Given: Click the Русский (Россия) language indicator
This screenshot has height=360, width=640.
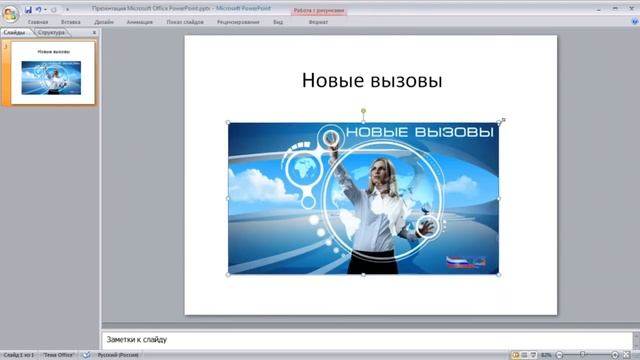Looking at the screenshot, I should [x=118, y=355].
